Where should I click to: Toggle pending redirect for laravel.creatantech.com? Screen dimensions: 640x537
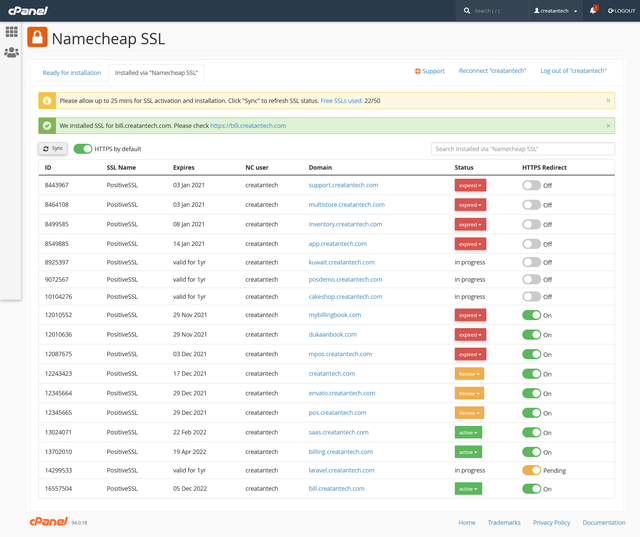[x=531, y=470]
